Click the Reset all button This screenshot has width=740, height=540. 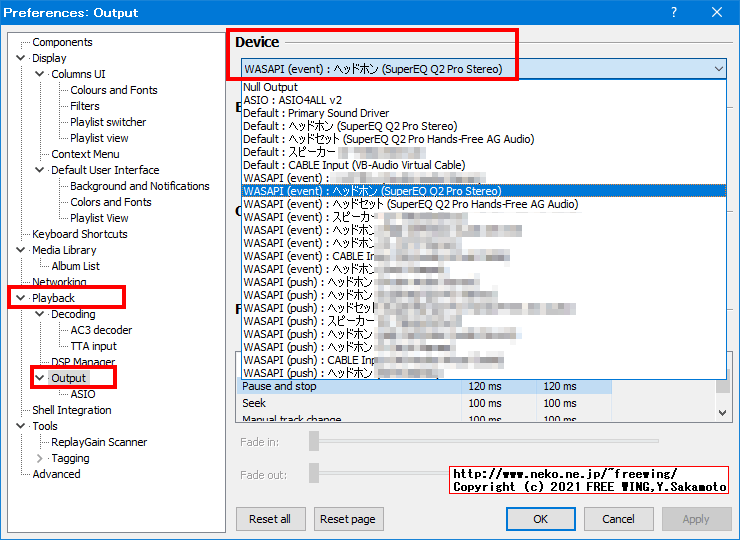pyautogui.click(x=270, y=519)
